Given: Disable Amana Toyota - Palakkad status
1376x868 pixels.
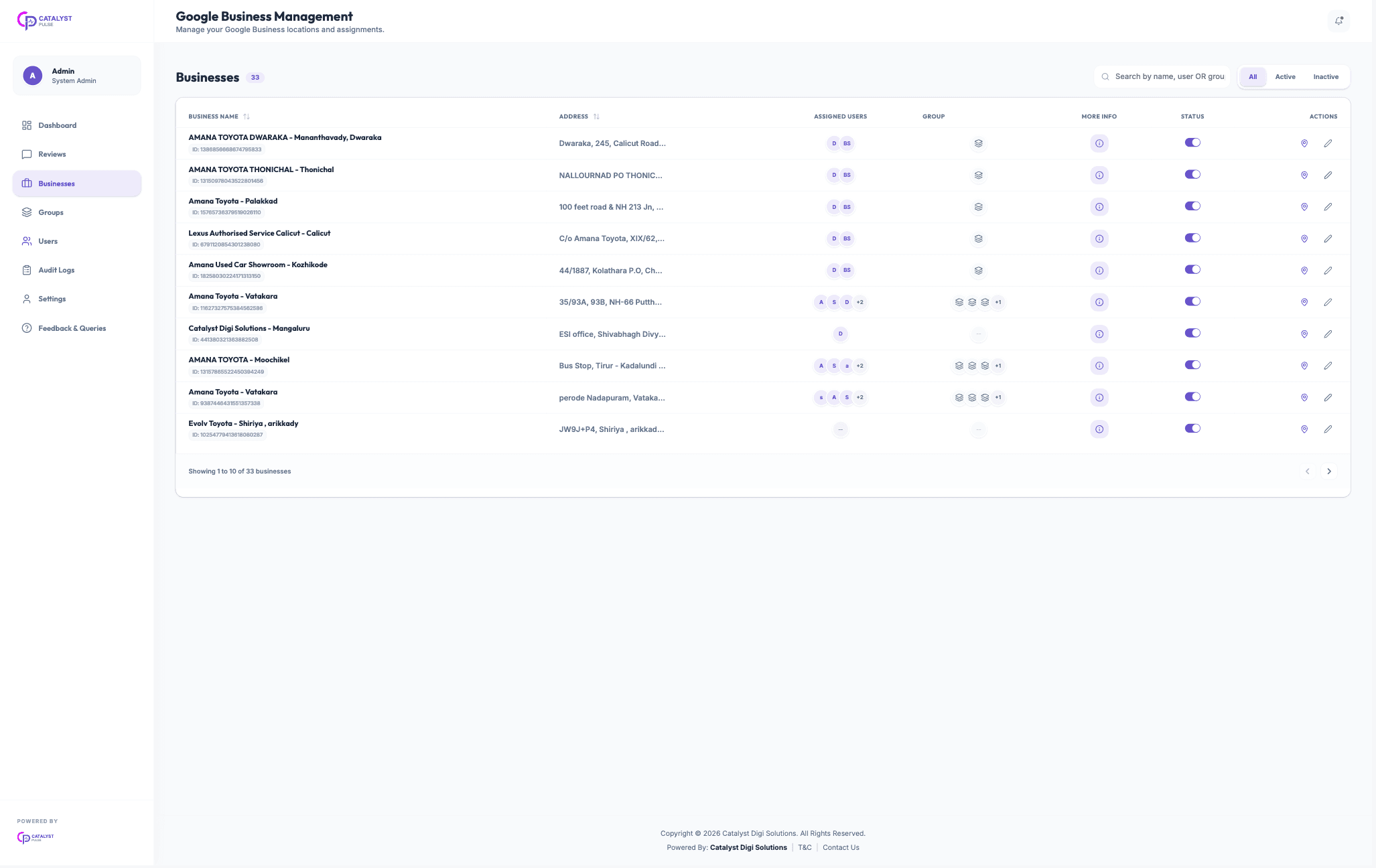Looking at the screenshot, I should [1192, 206].
